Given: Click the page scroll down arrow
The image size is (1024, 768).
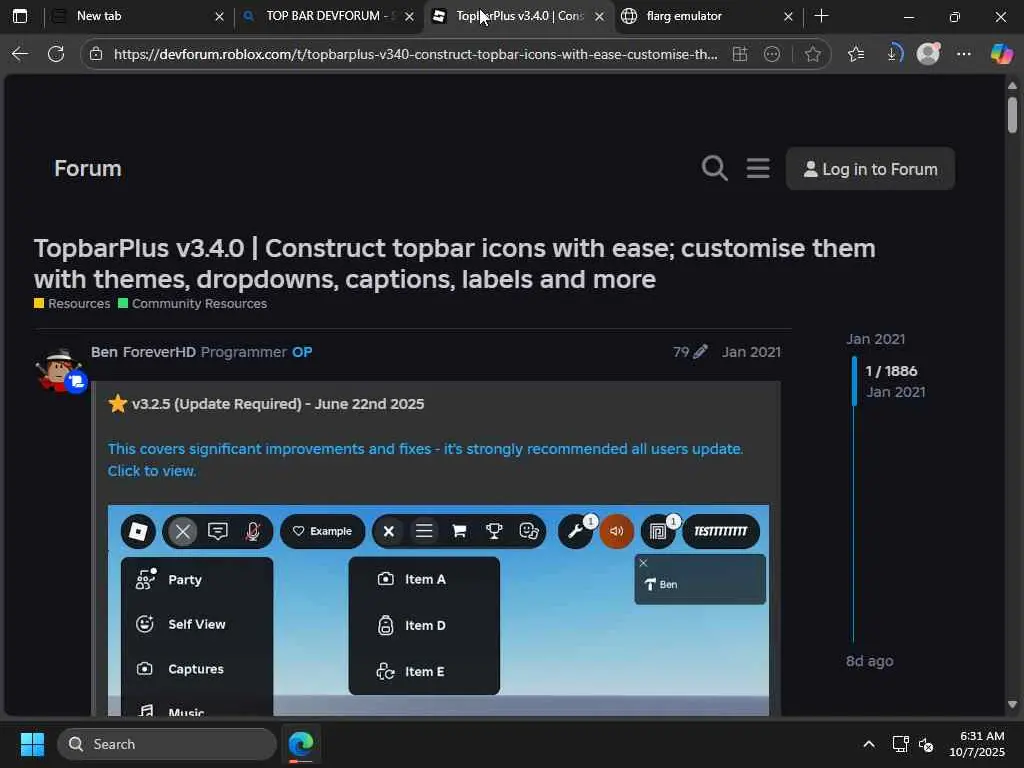Looking at the screenshot, I should [1012, 705].
